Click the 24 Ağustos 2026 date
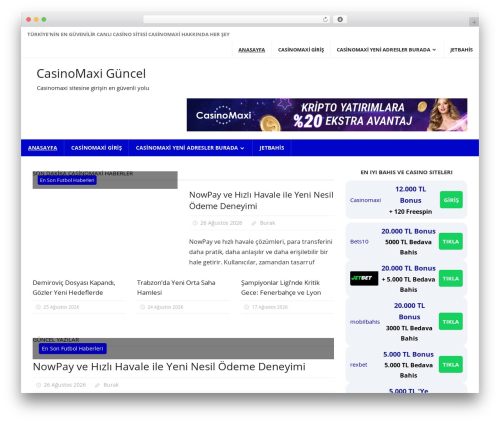This screenshot has height=423, width=500. click(165, 307)
